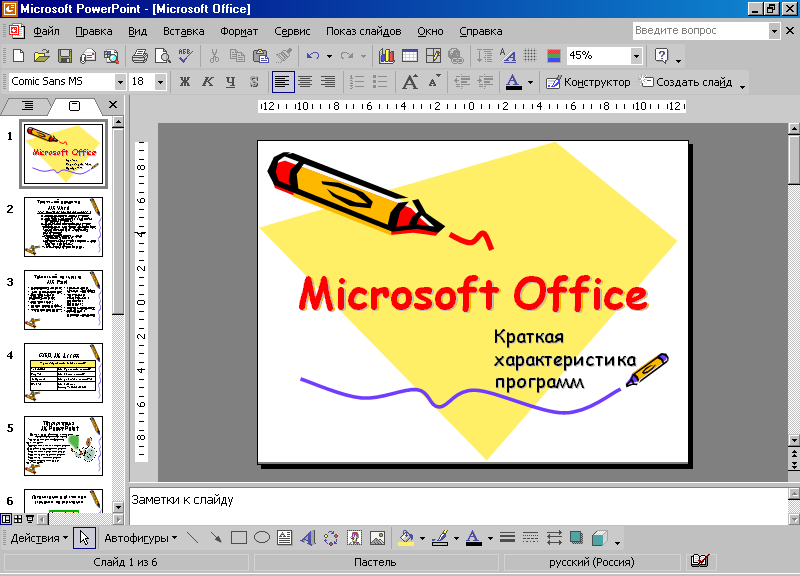The width and height of the screenshot is (800, 576).
Task: Open the Действия drawing menu
Action: [39, 538]
